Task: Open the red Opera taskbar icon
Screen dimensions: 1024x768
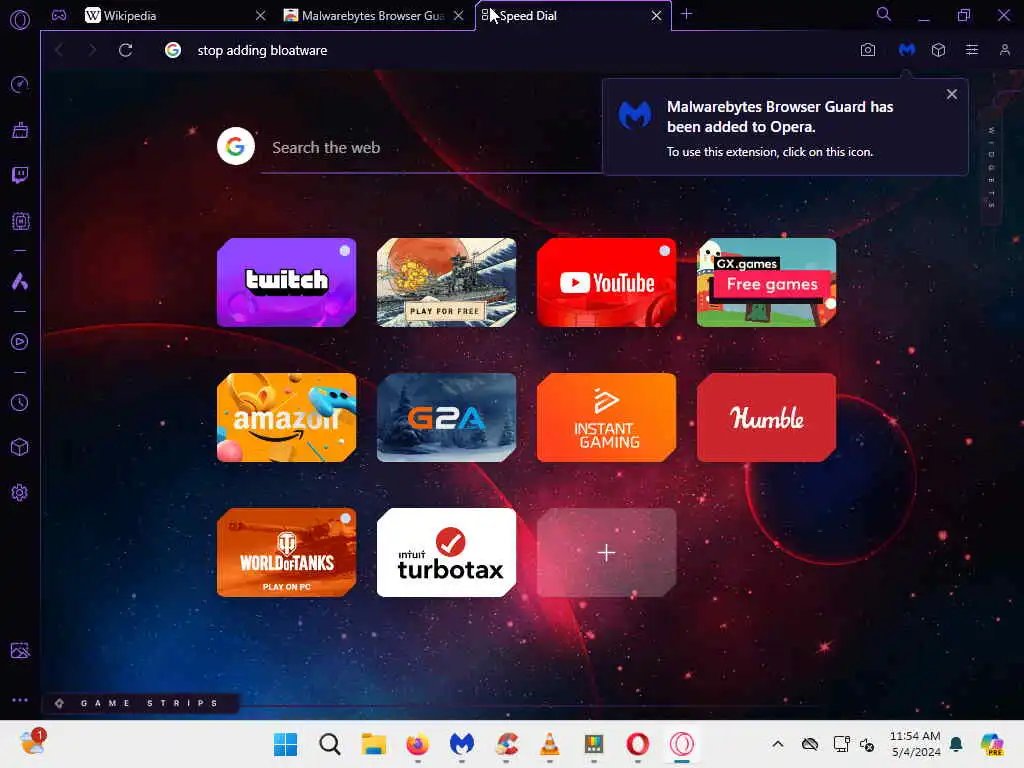Action: 637,744
